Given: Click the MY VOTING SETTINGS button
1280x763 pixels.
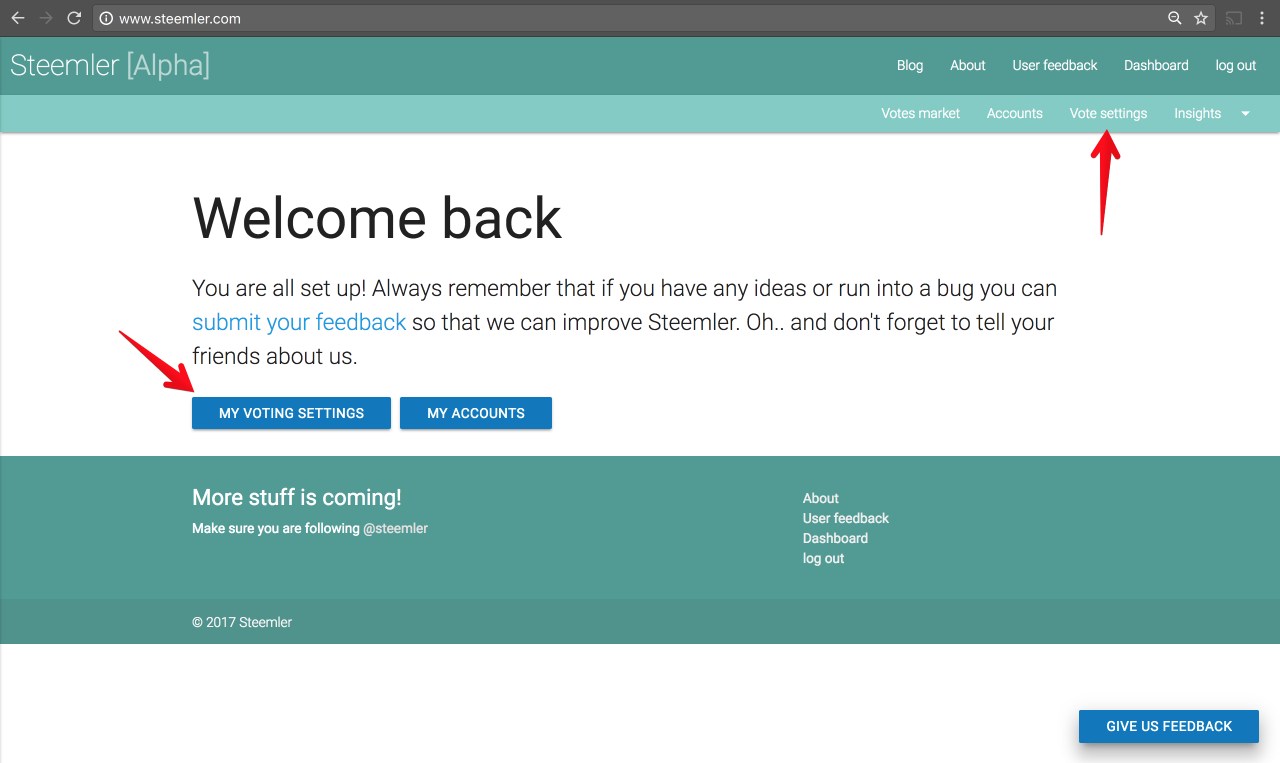Looking at the screenshot, I should pyautogui.click(x=291, y=413).
